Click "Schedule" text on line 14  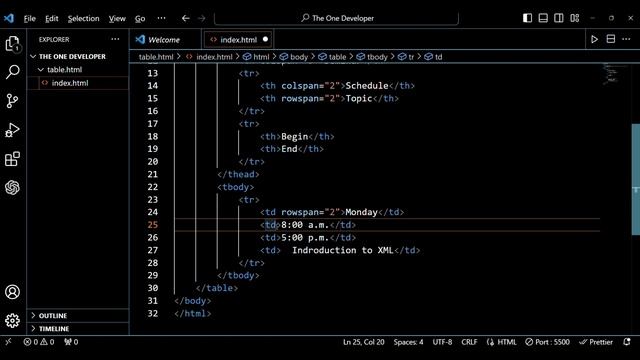[367, 86]
